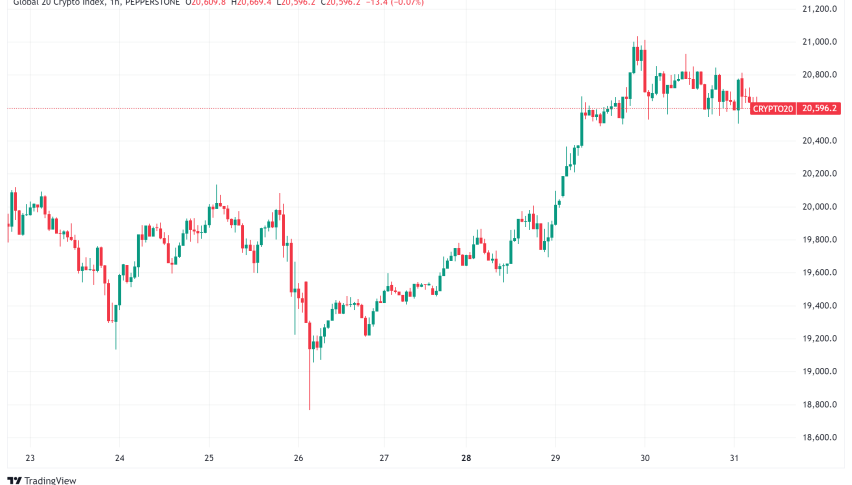Click the 20,000.0 price axis label

(820, 207)
